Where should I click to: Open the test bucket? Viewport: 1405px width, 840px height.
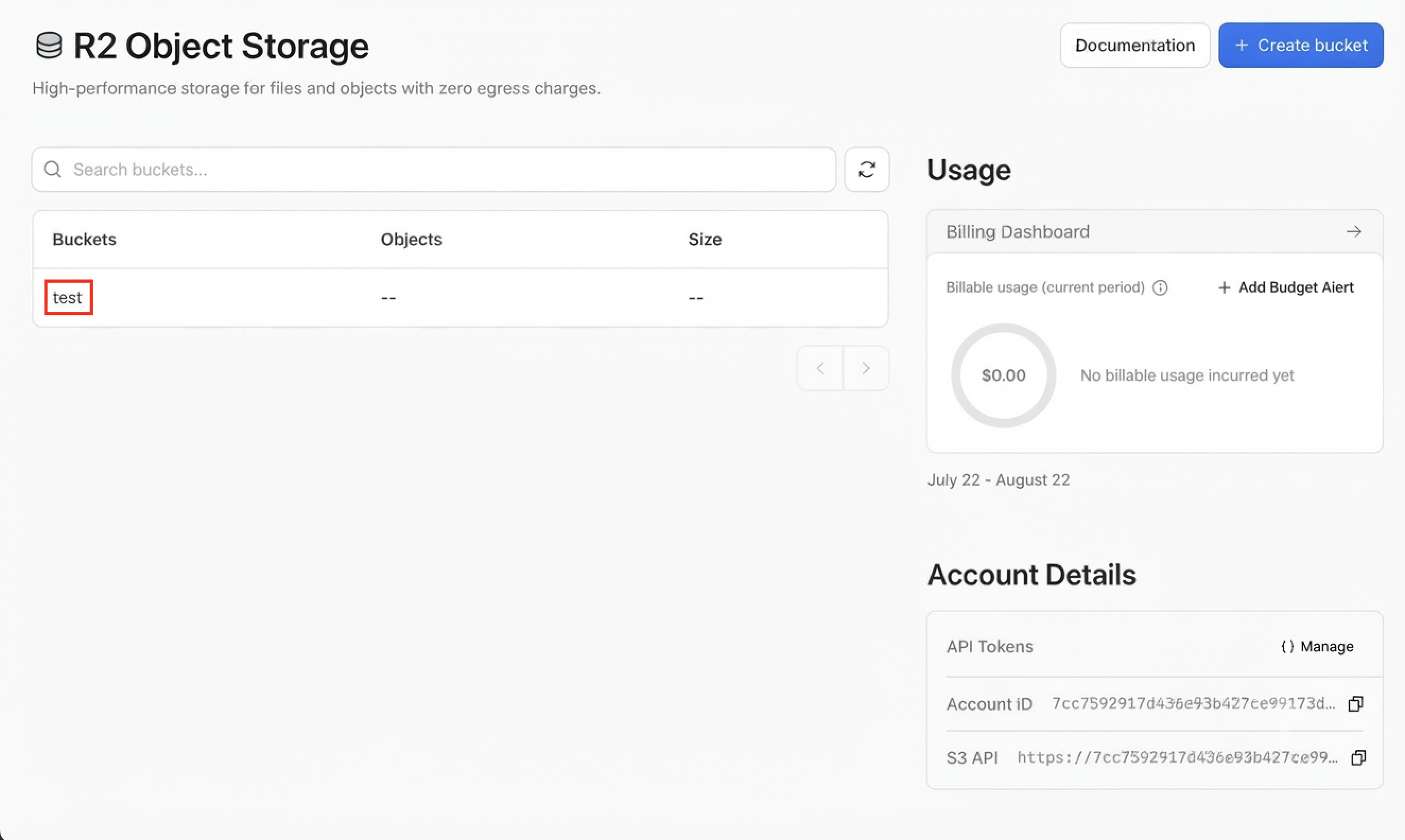pyautogui.click(x=67, y=297)
